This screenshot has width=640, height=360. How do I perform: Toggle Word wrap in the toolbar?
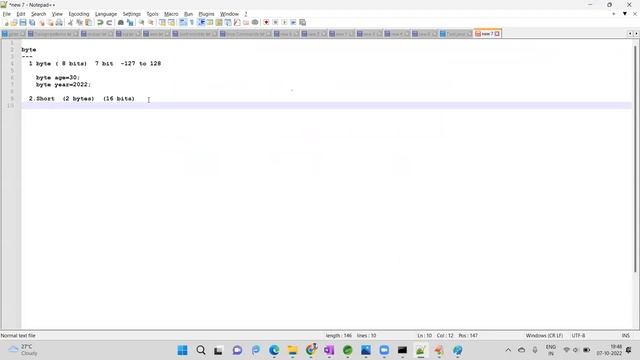coord(183,22)
